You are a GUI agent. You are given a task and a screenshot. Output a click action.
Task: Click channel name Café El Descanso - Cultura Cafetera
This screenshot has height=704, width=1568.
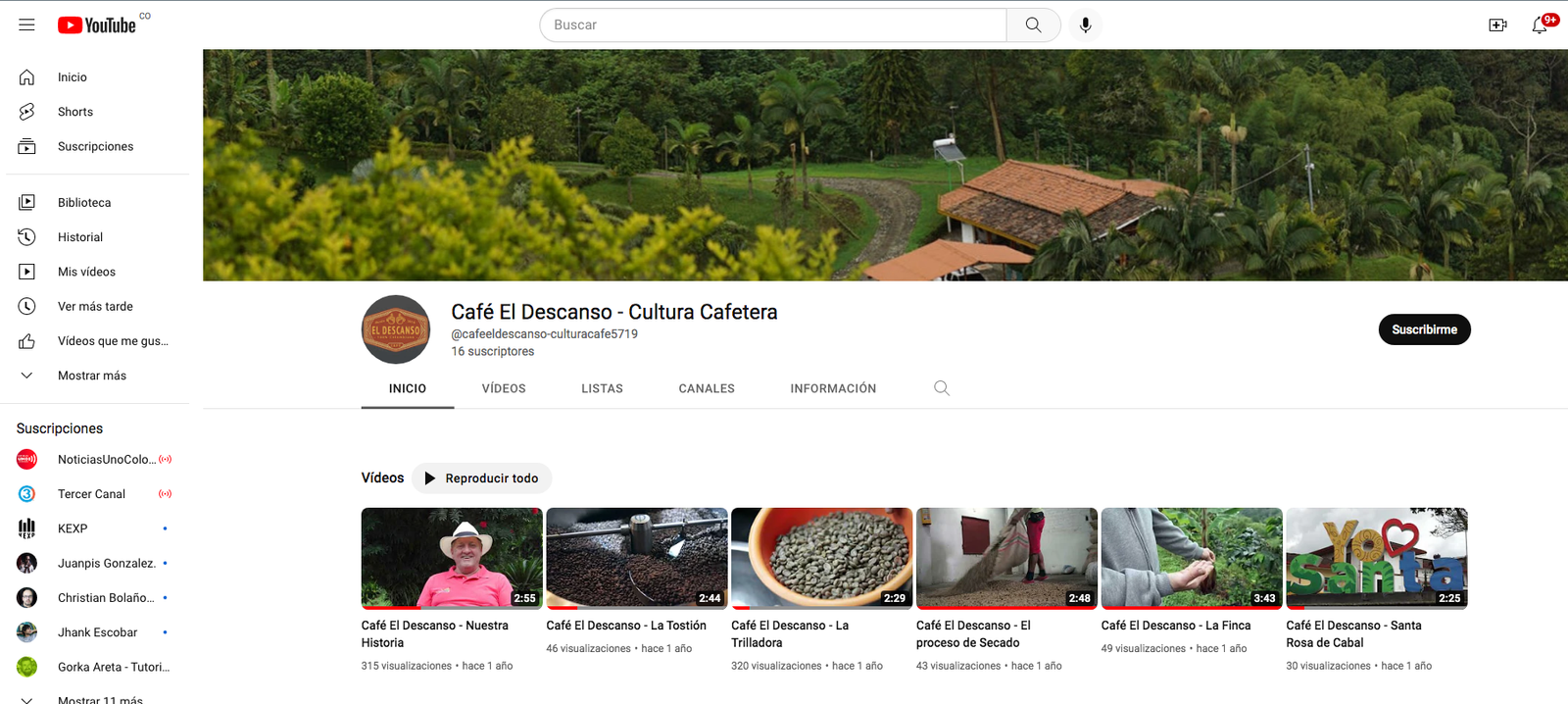[614, 312]
